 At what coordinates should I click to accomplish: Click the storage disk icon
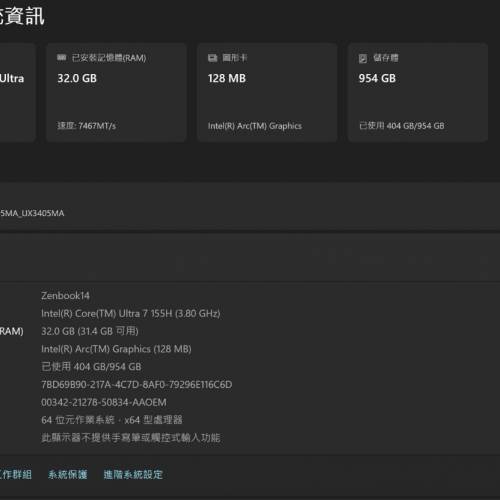point(363,59)
